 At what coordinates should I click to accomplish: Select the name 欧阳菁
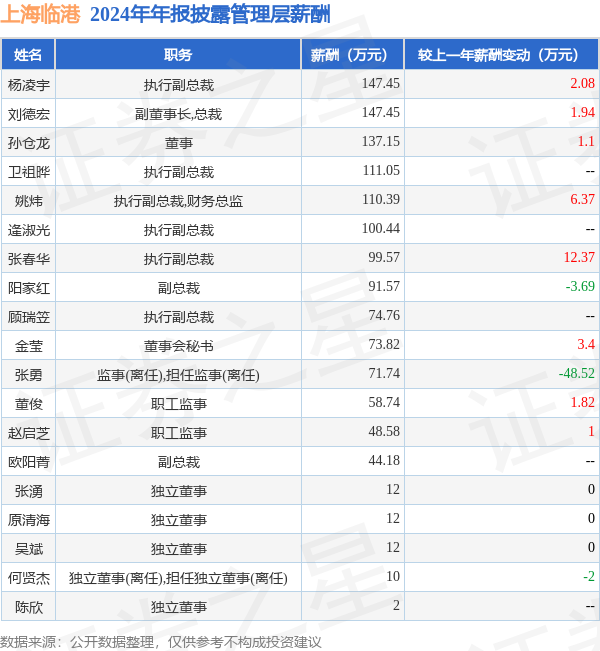pos(29,462)
